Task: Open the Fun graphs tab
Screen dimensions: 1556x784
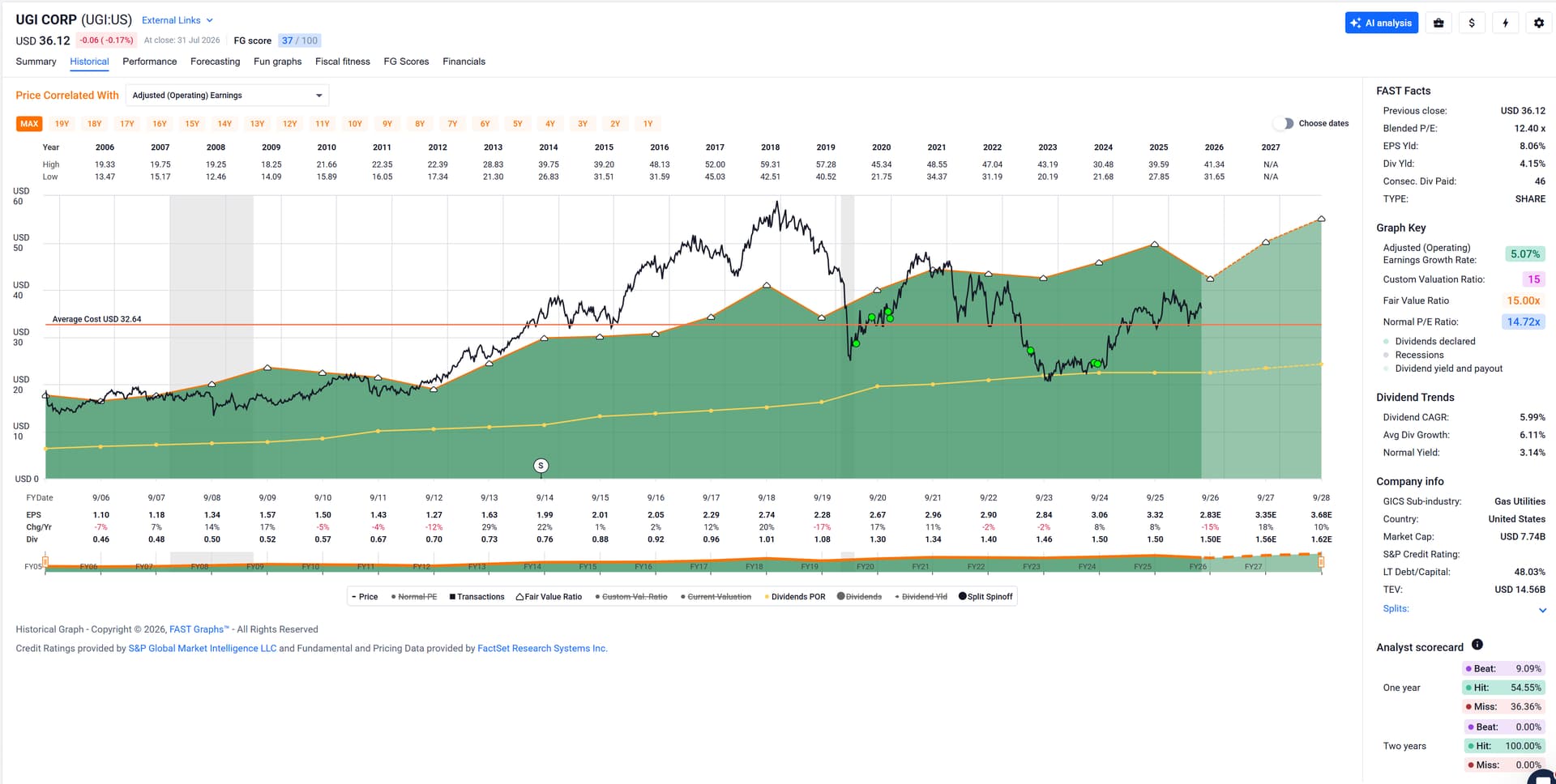Action: click(x=277, y=62)
